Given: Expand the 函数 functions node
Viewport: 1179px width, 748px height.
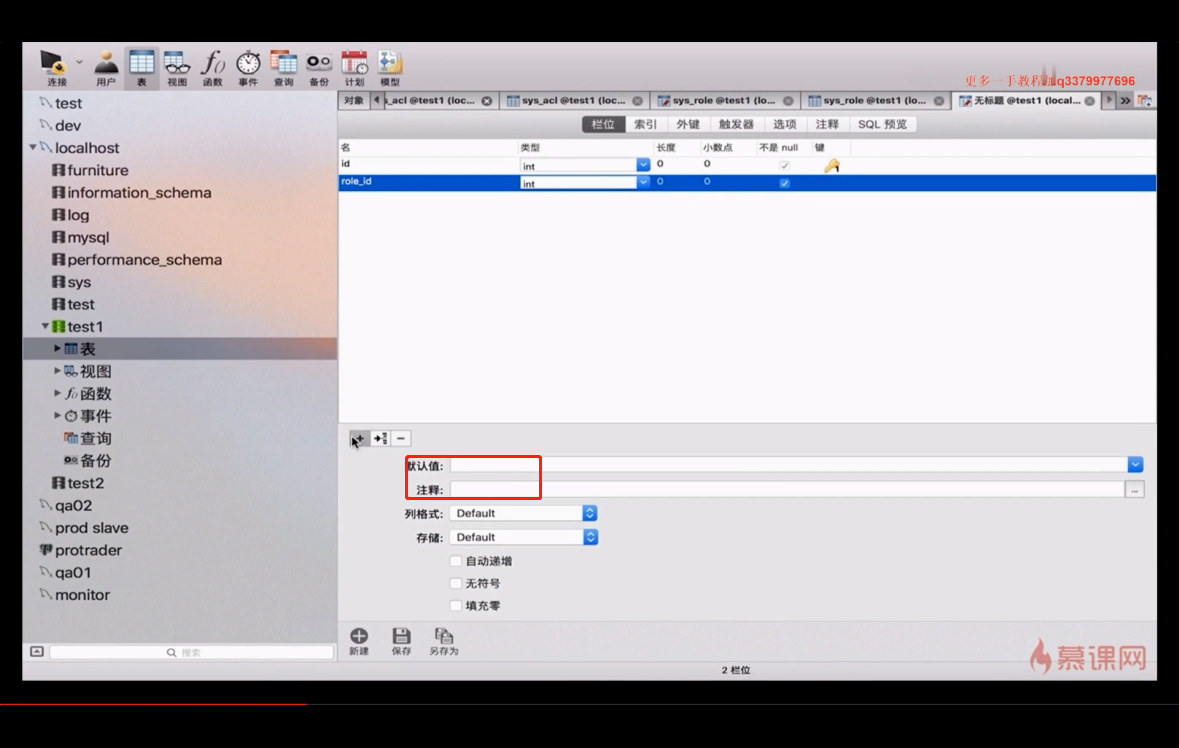Looking at the screenshot, I should pos(57,393).
